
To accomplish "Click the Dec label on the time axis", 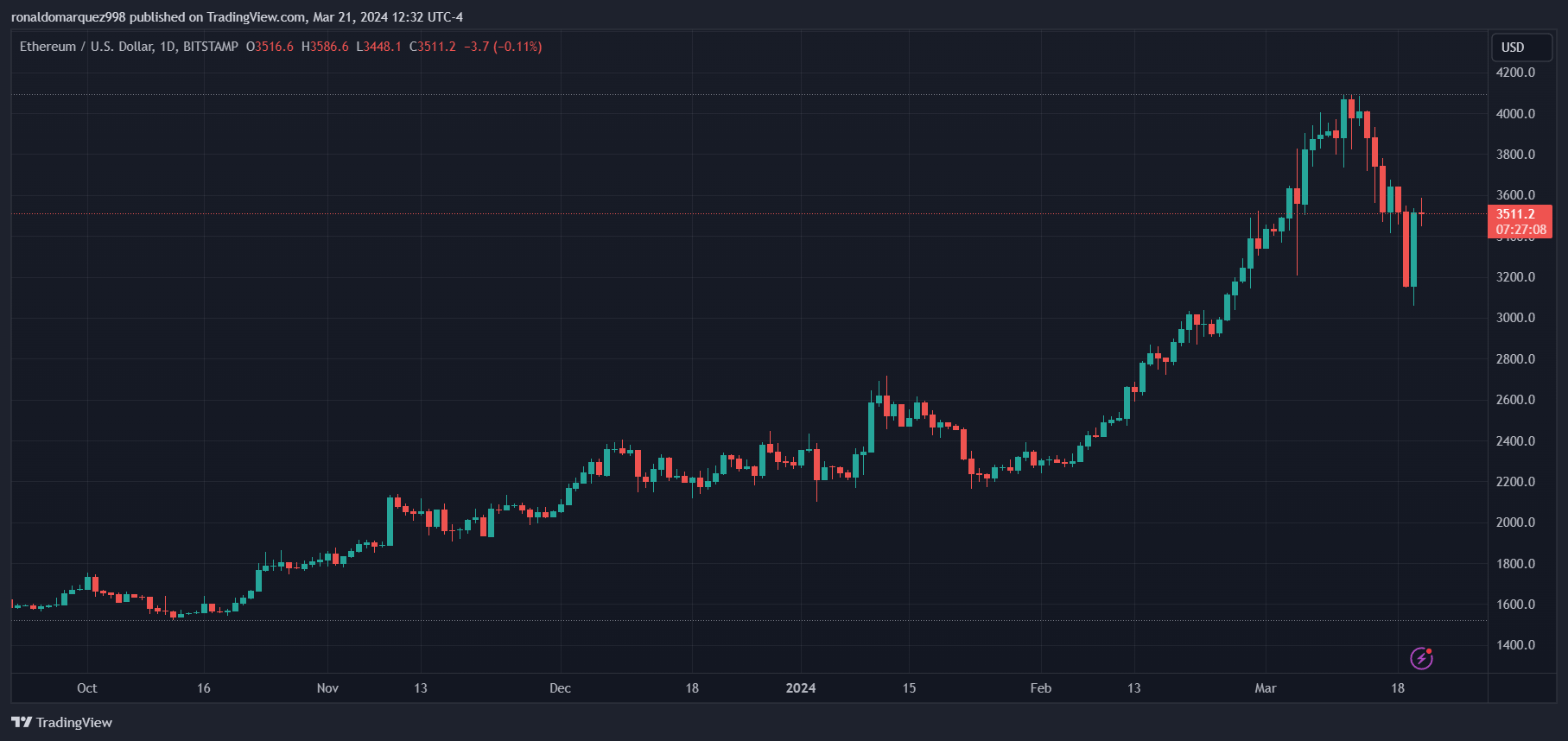I will [561, 688].
